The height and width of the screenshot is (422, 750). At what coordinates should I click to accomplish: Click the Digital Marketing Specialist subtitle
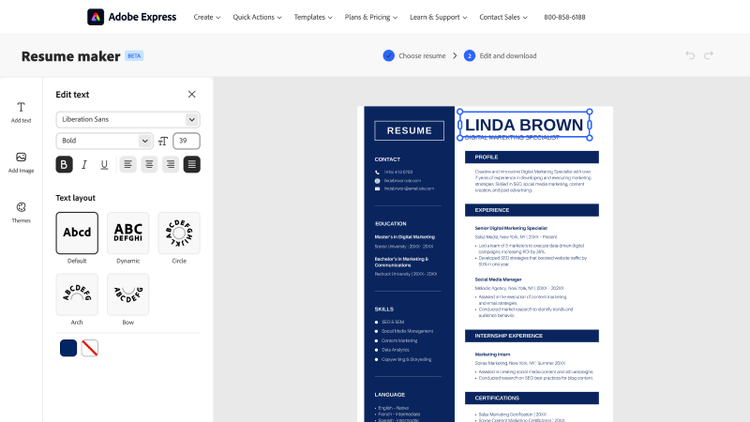[x=512, y=138]
